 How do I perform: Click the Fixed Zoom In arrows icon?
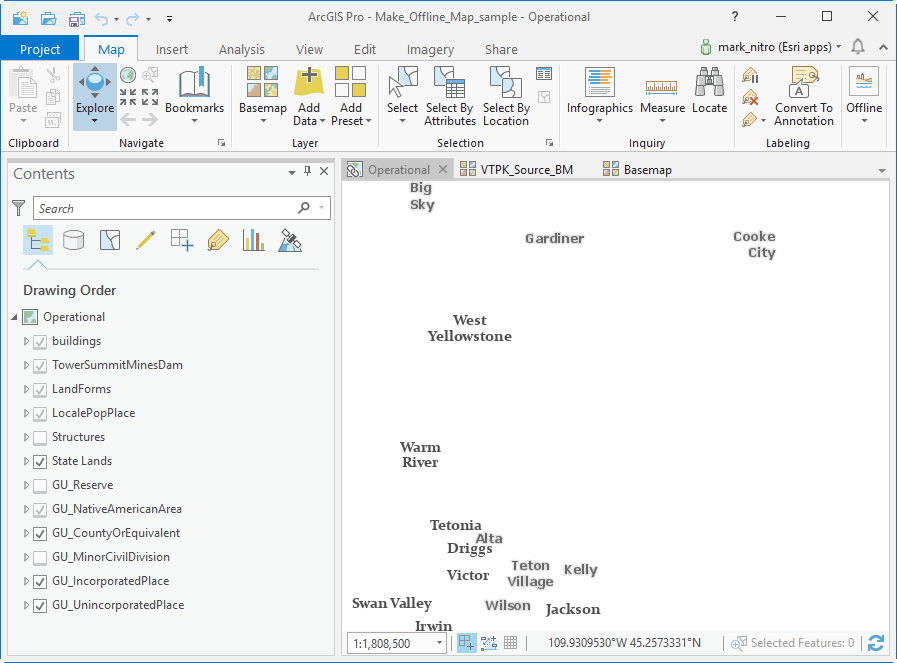pos(128,97)
